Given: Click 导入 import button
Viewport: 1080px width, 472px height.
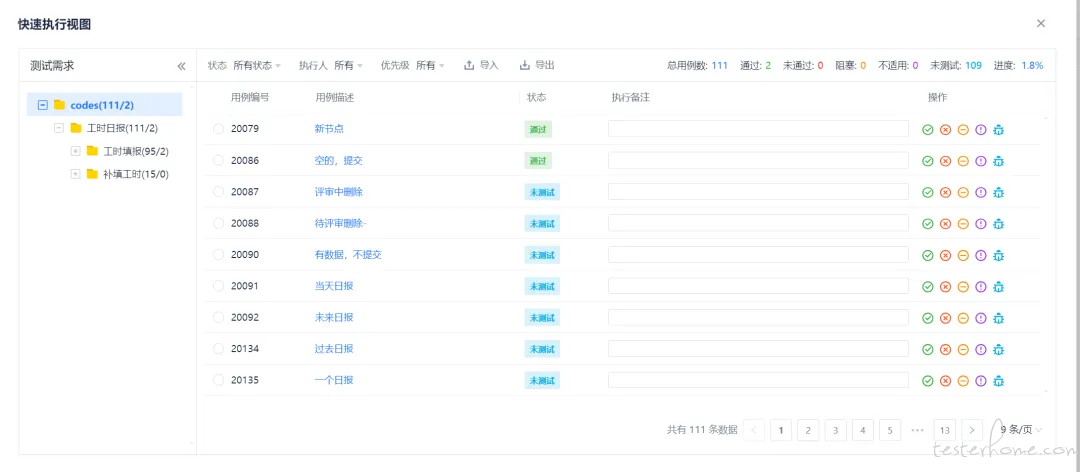Looking at the screenshot, I should [x=481, y=65].
